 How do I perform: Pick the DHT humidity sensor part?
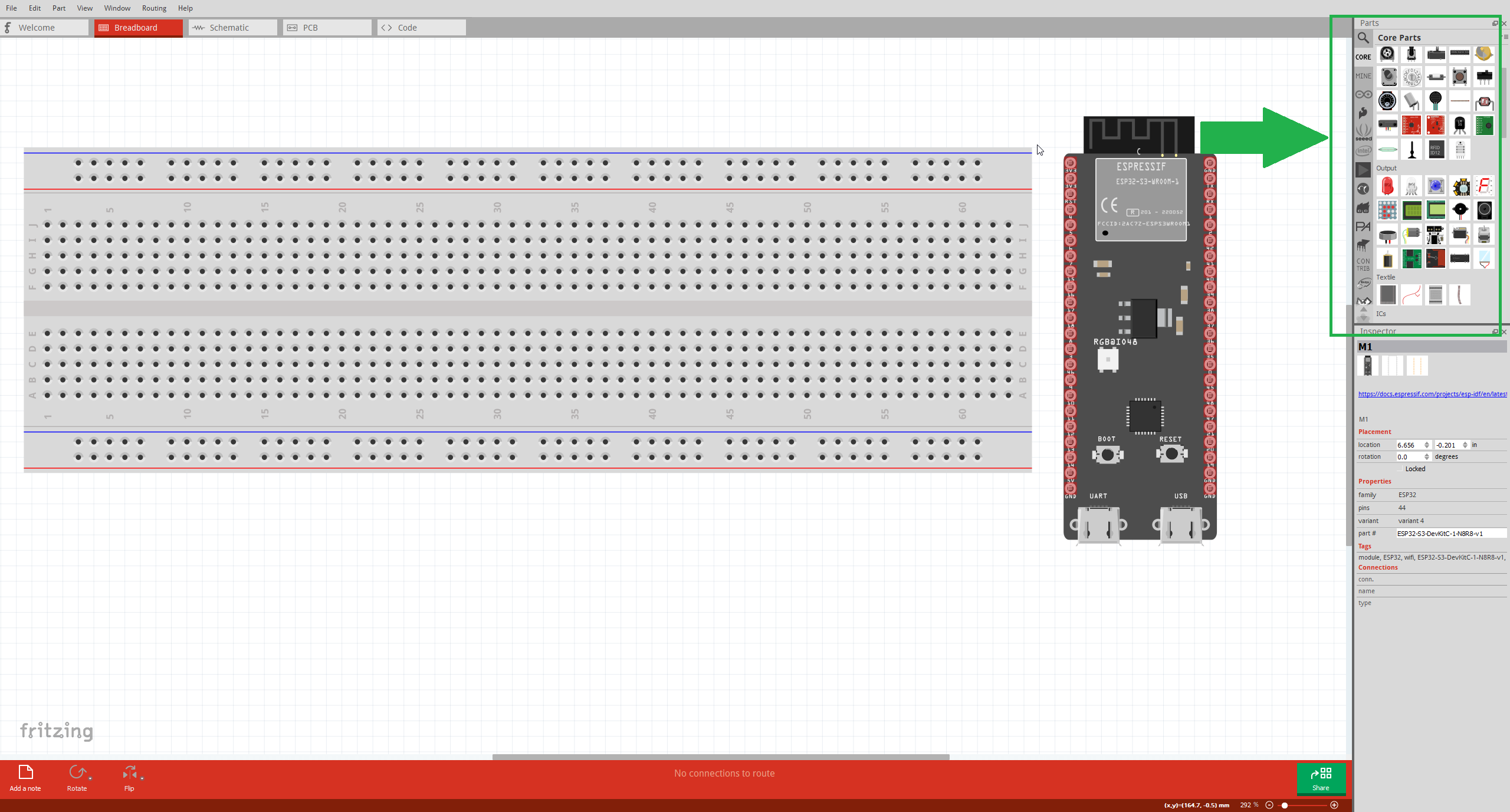(1460, 150)
